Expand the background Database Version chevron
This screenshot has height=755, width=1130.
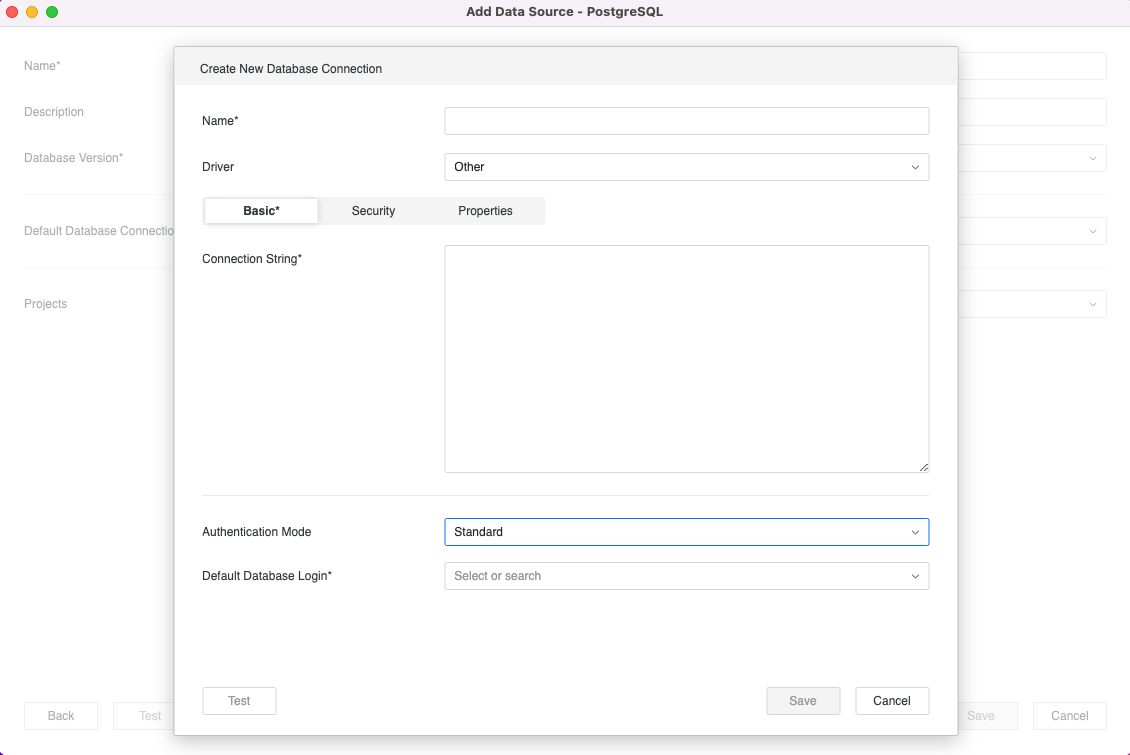(1091, 158)
